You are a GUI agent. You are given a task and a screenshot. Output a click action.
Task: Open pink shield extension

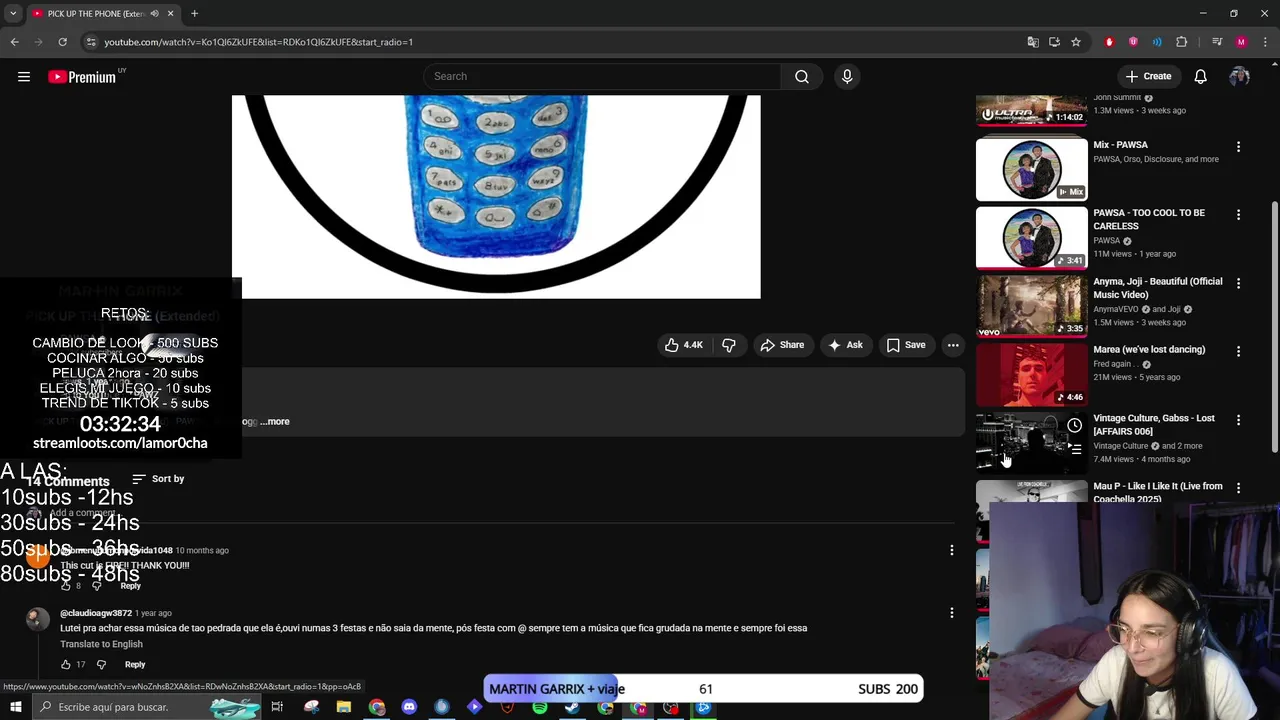pos(1133,42)
